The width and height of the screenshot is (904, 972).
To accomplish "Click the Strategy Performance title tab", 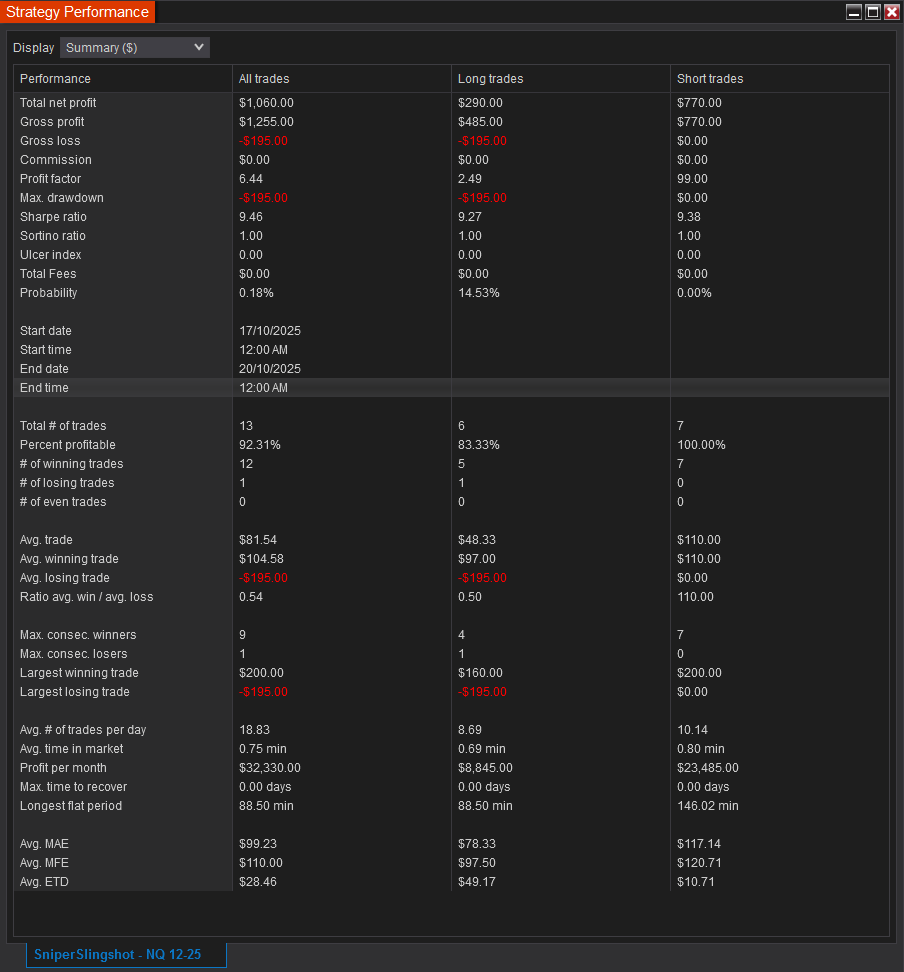I will click(x=78, y=13).
